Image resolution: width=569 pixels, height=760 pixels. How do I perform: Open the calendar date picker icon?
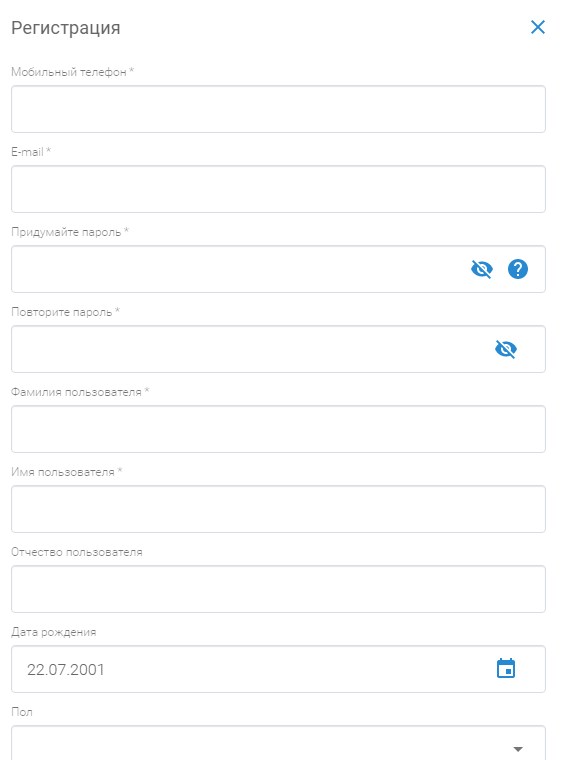point(506,668)
